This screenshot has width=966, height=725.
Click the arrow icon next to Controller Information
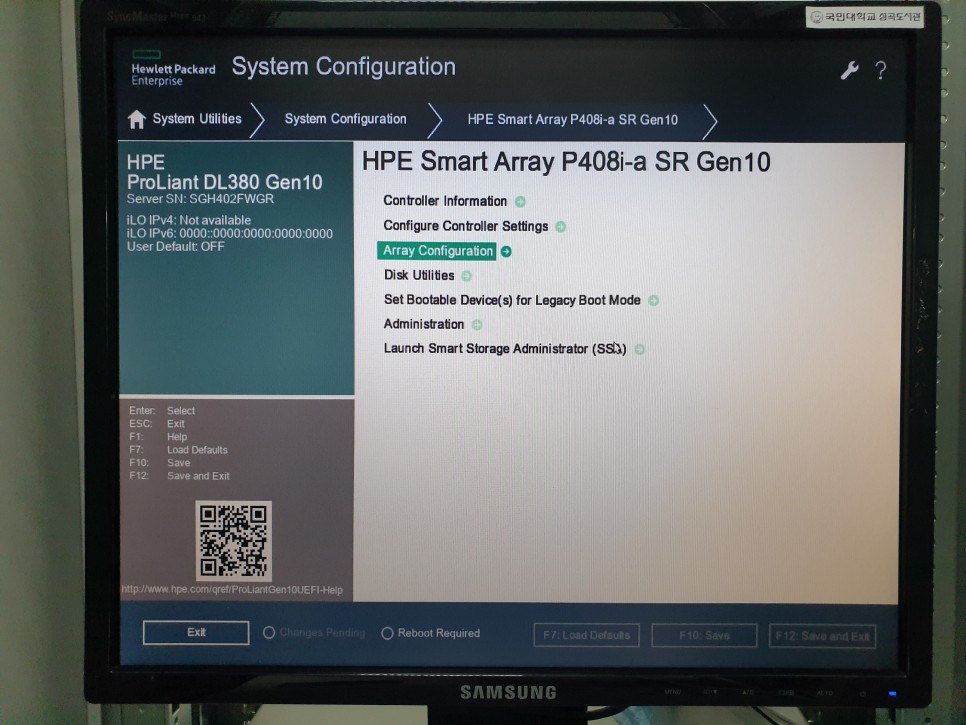pyautogui.click(x=520, y=201)
